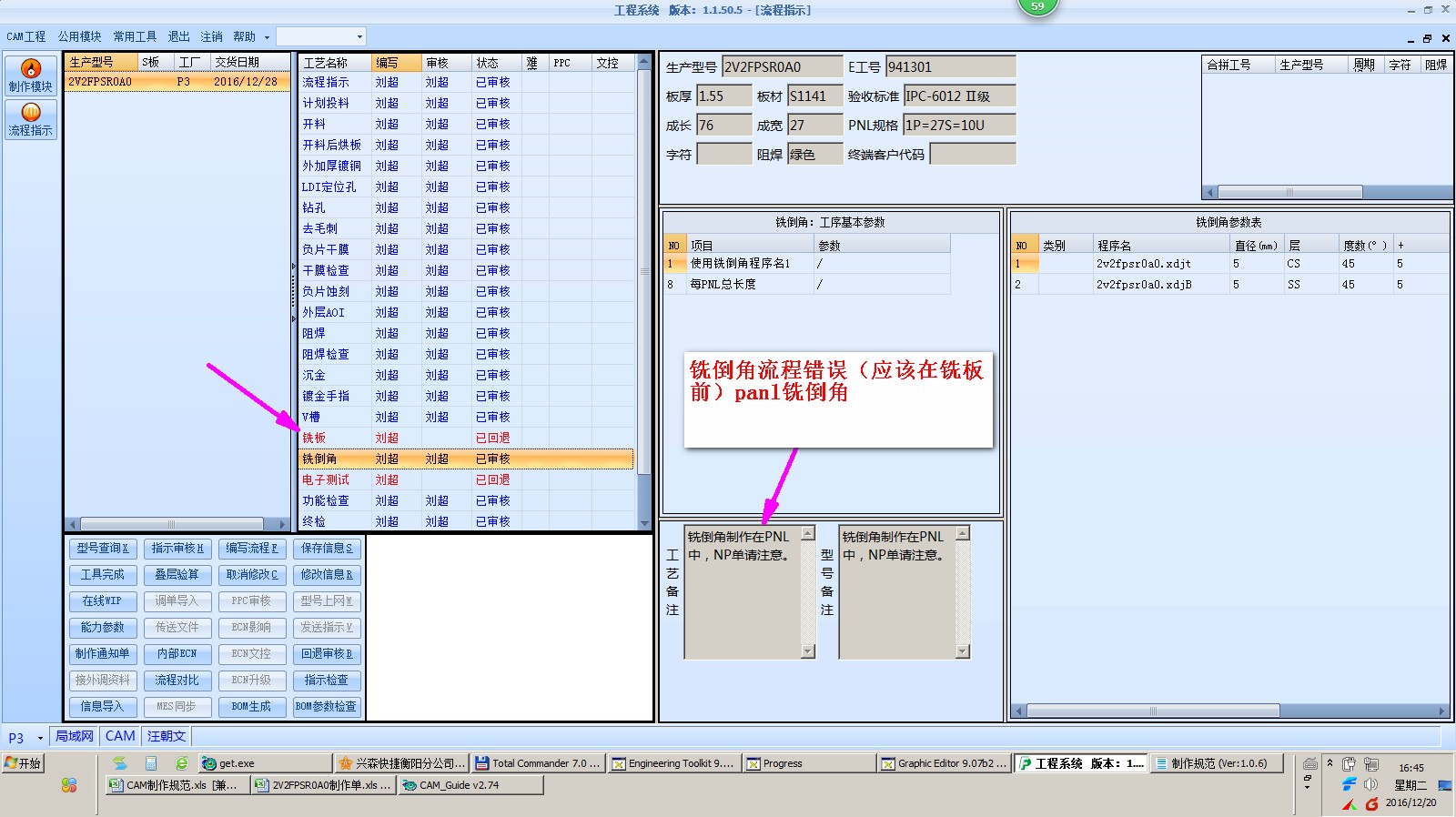Click the green browser quick launch icon
This screenshot has width=1456, height=817.
pos(181,763)
